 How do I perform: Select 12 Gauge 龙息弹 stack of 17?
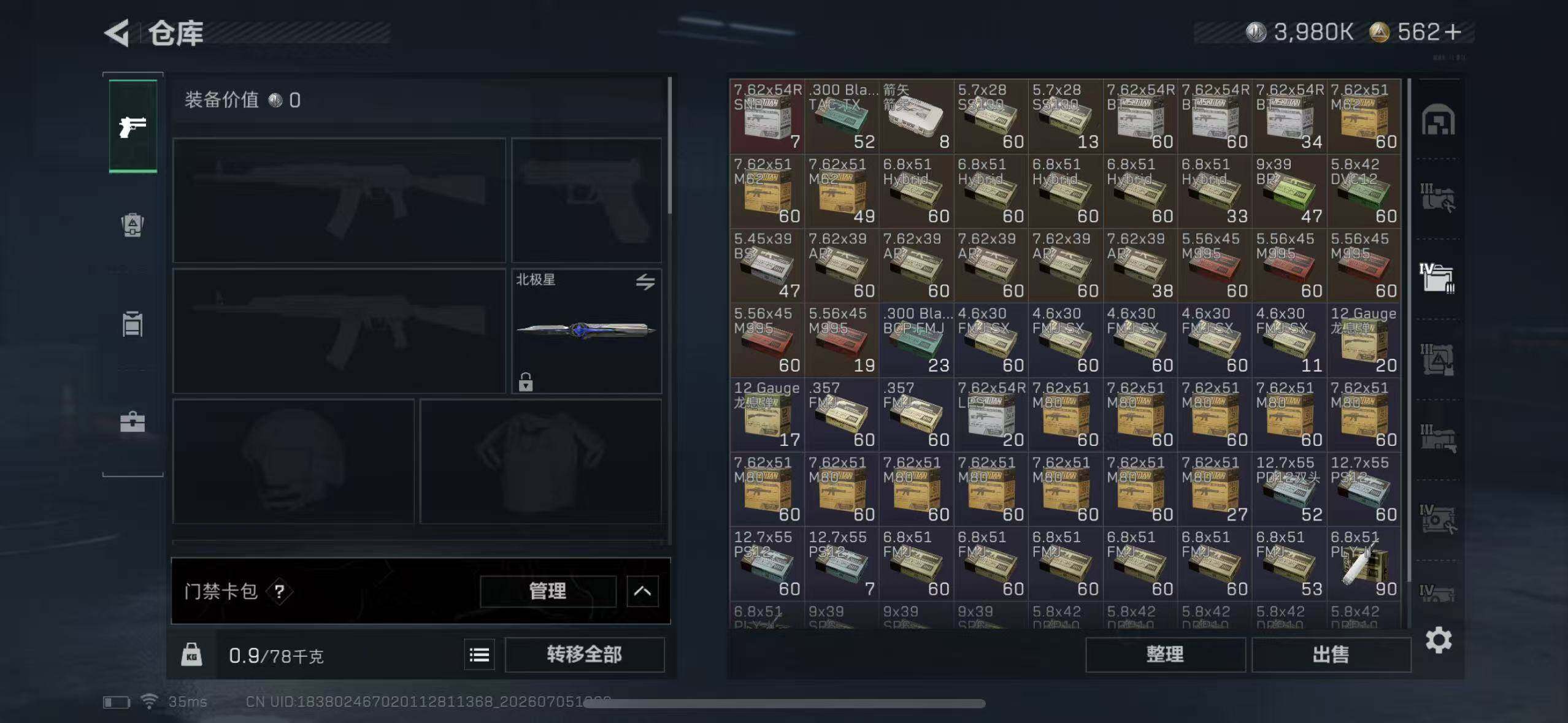[767, 415]
